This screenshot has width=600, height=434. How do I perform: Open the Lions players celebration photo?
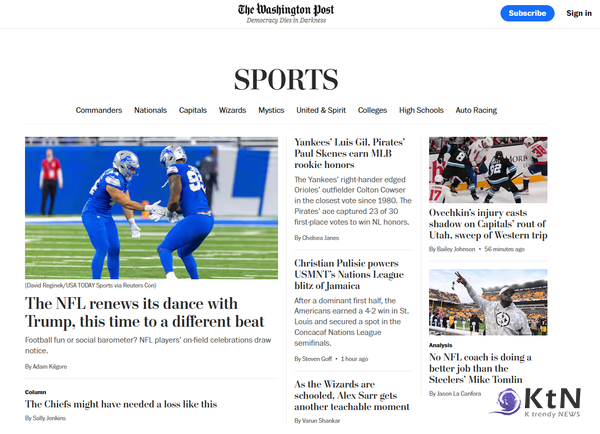pos(152,208)
